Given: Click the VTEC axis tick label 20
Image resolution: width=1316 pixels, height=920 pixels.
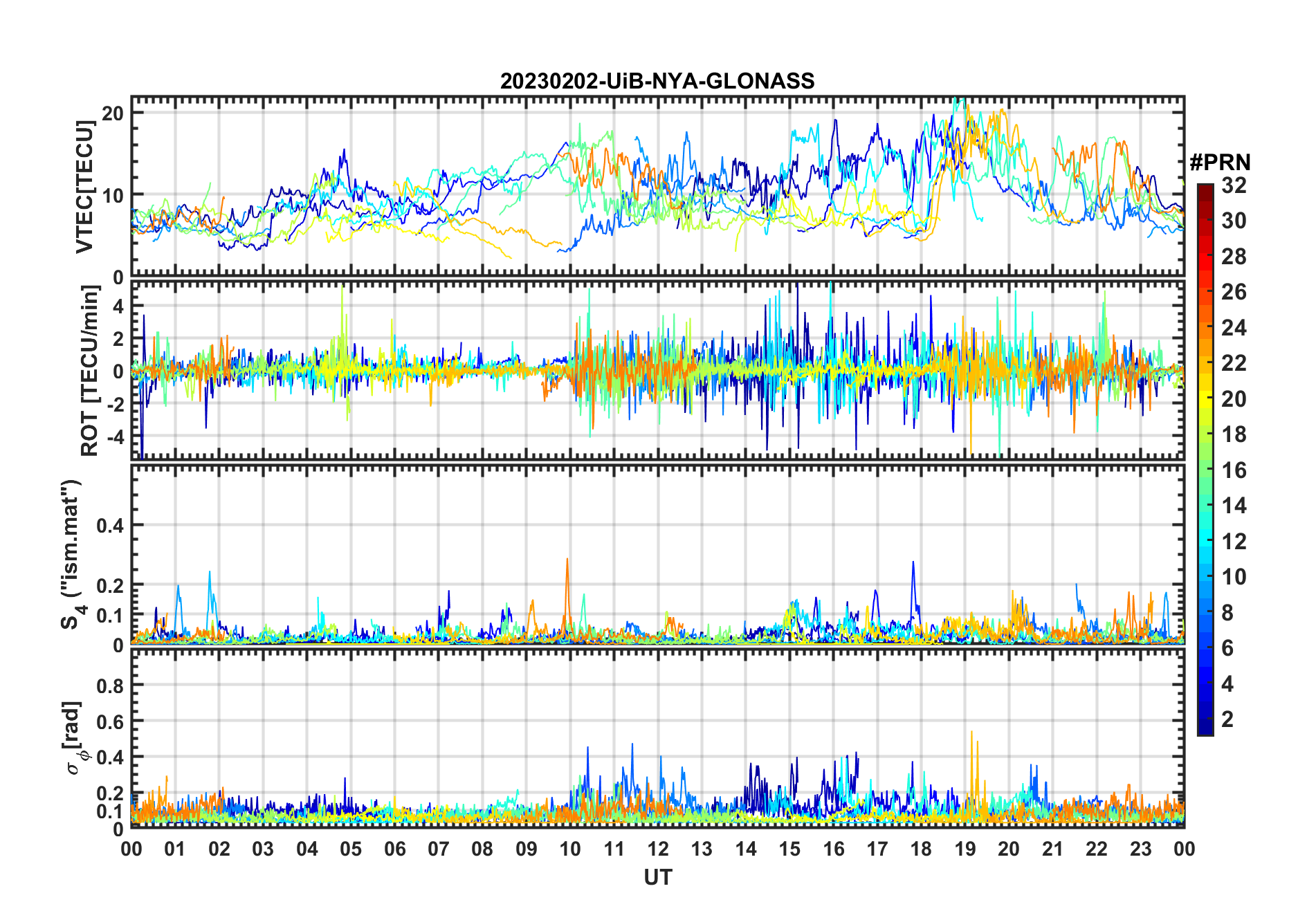Looking at the screenshot, I should pyautogui.click(x=113, y=113).
